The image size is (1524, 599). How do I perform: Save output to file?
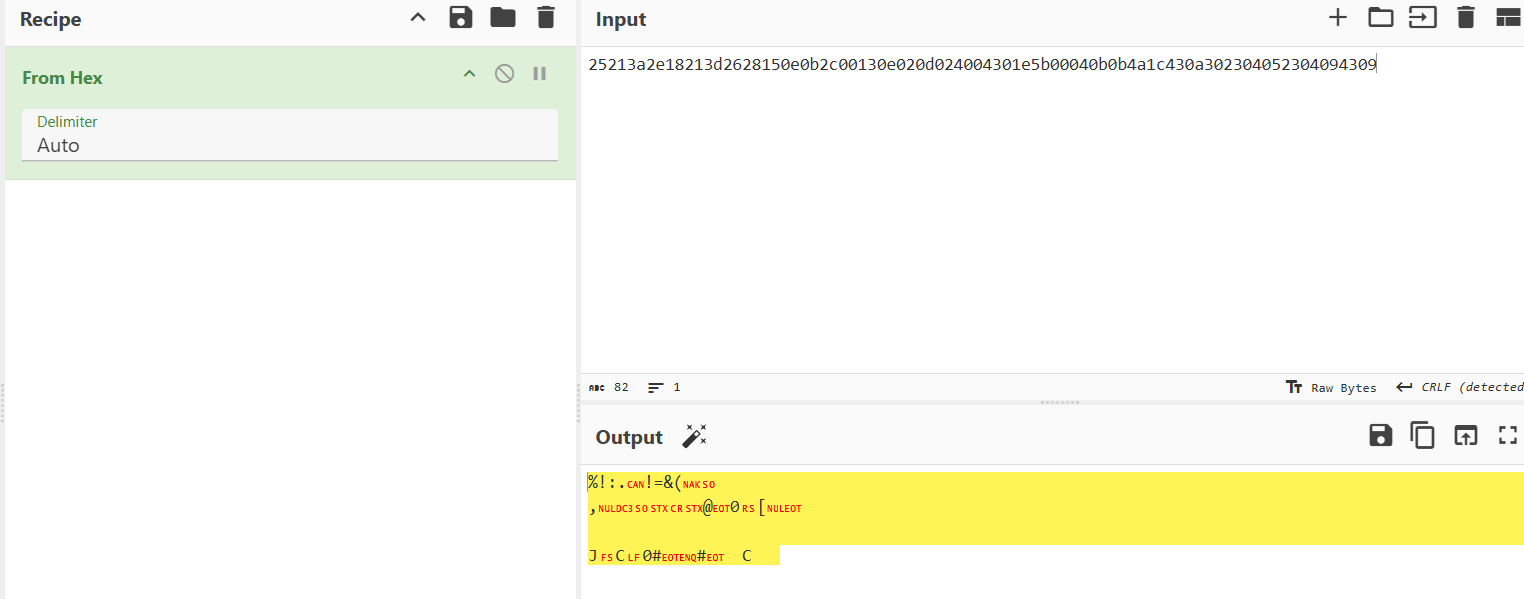tap(1381, 435)
